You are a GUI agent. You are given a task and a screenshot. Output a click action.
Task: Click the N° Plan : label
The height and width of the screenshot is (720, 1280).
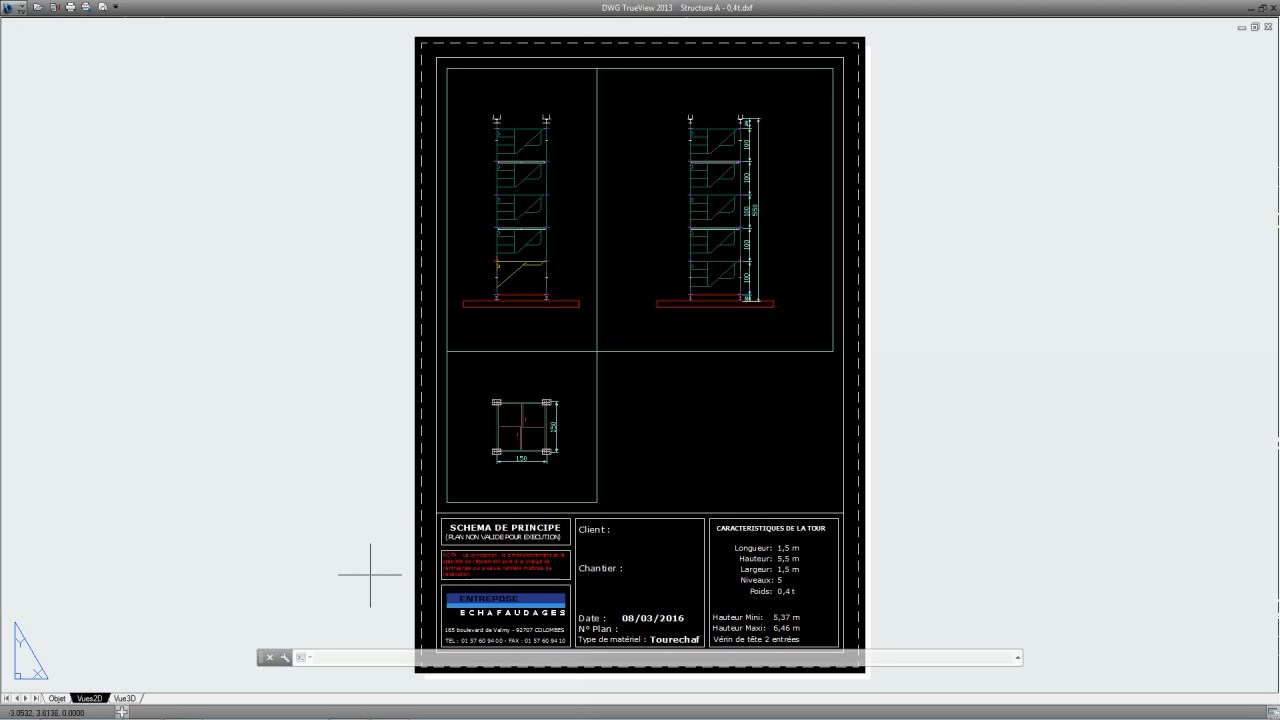pyautogui.click(x=598, y=629)
